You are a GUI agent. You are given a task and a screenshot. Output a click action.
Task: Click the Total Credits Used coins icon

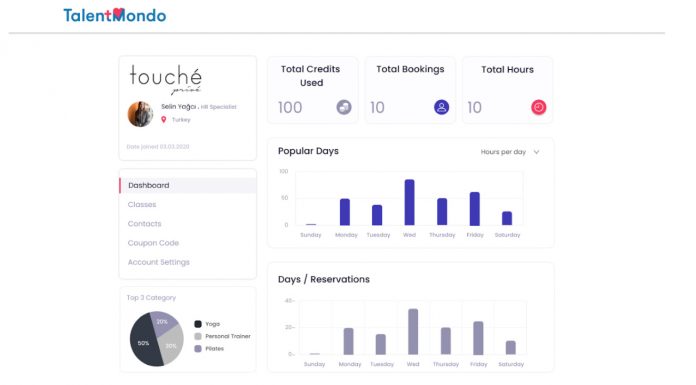pyautogui.click(x=344, y=107)
